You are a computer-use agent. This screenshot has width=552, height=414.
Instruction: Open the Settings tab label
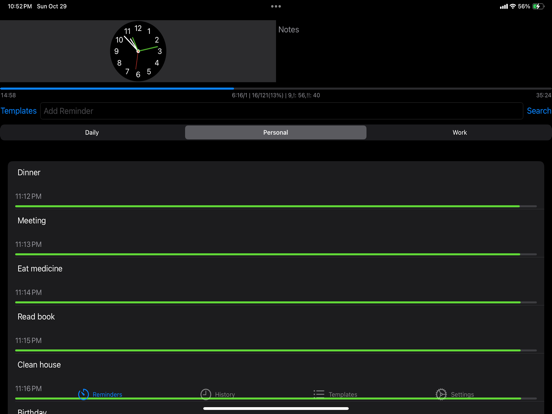462,394
